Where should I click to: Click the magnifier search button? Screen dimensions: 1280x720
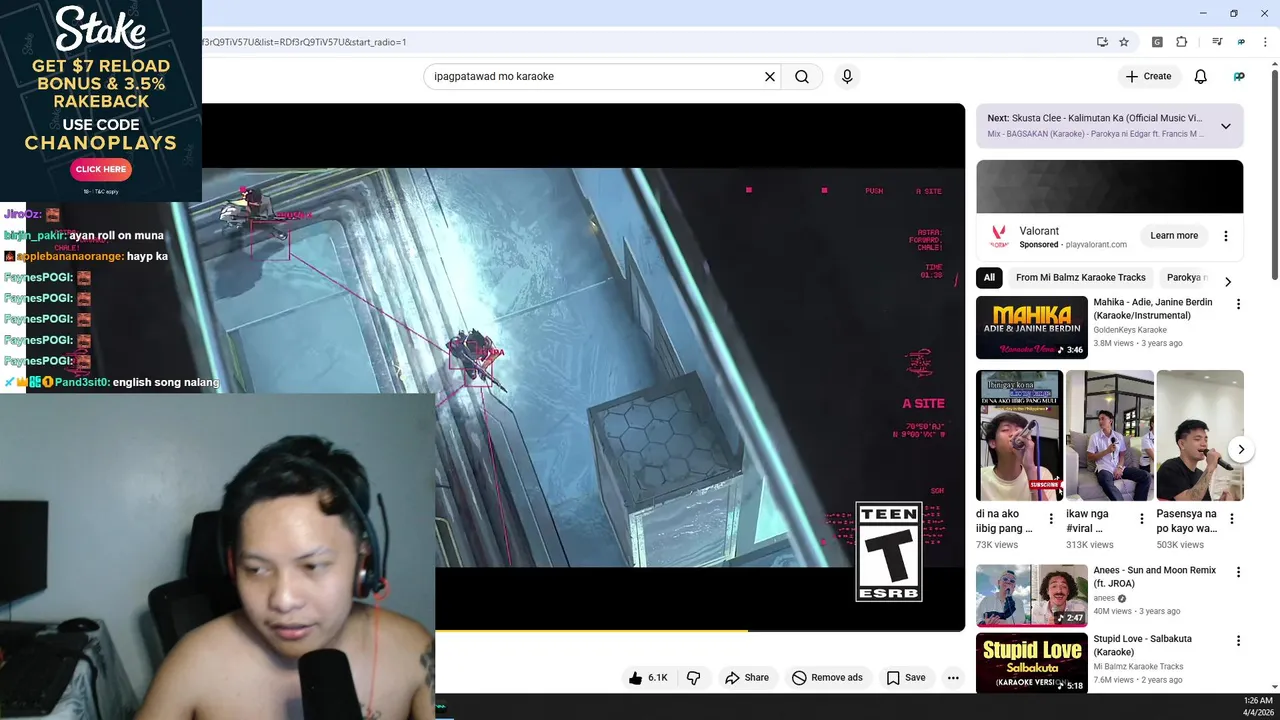click(802, 76)
